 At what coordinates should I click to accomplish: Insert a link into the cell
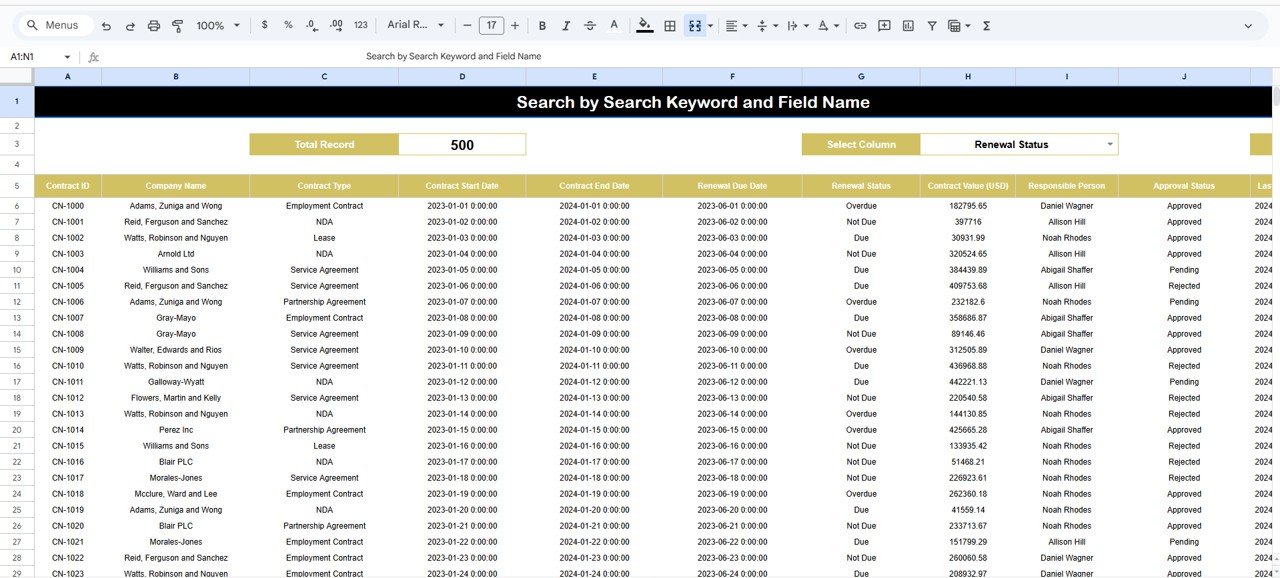coord(860,25)
